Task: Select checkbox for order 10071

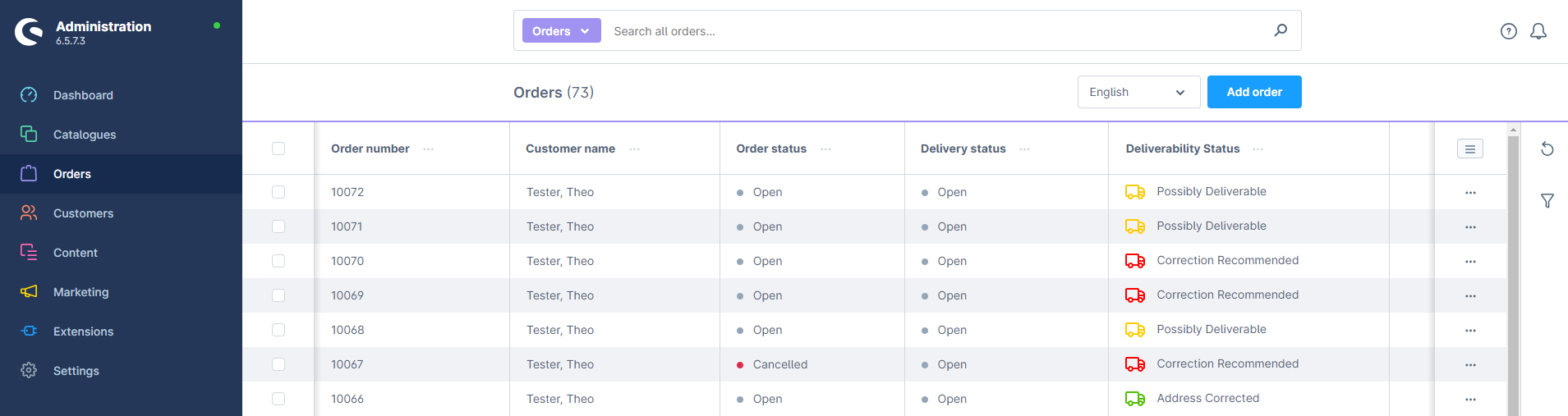Action: click(278, 226)
